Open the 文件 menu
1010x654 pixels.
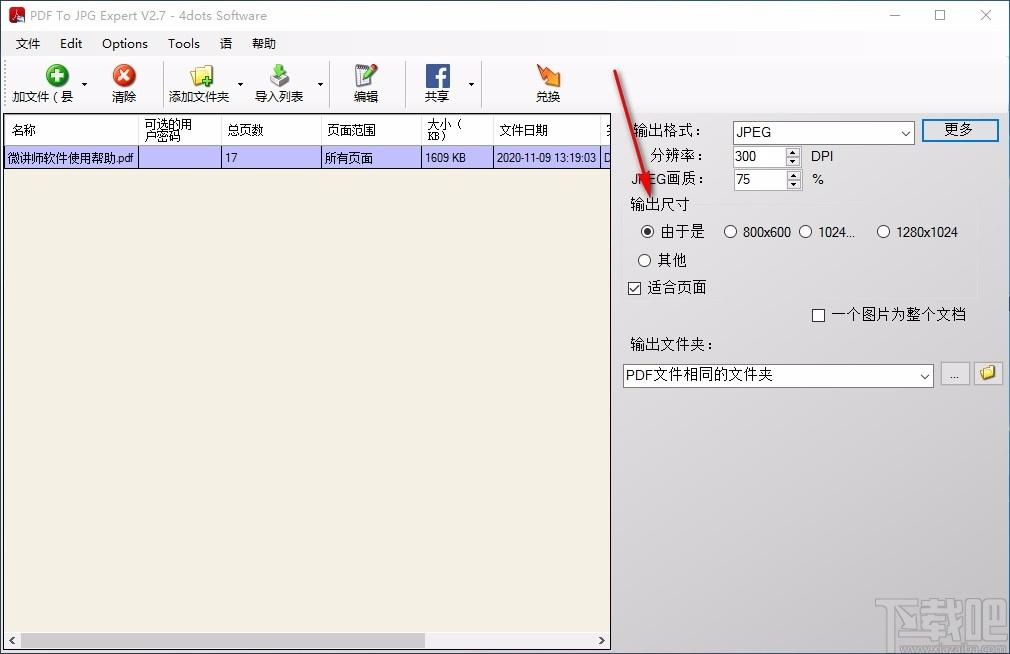tap(28, 44)
